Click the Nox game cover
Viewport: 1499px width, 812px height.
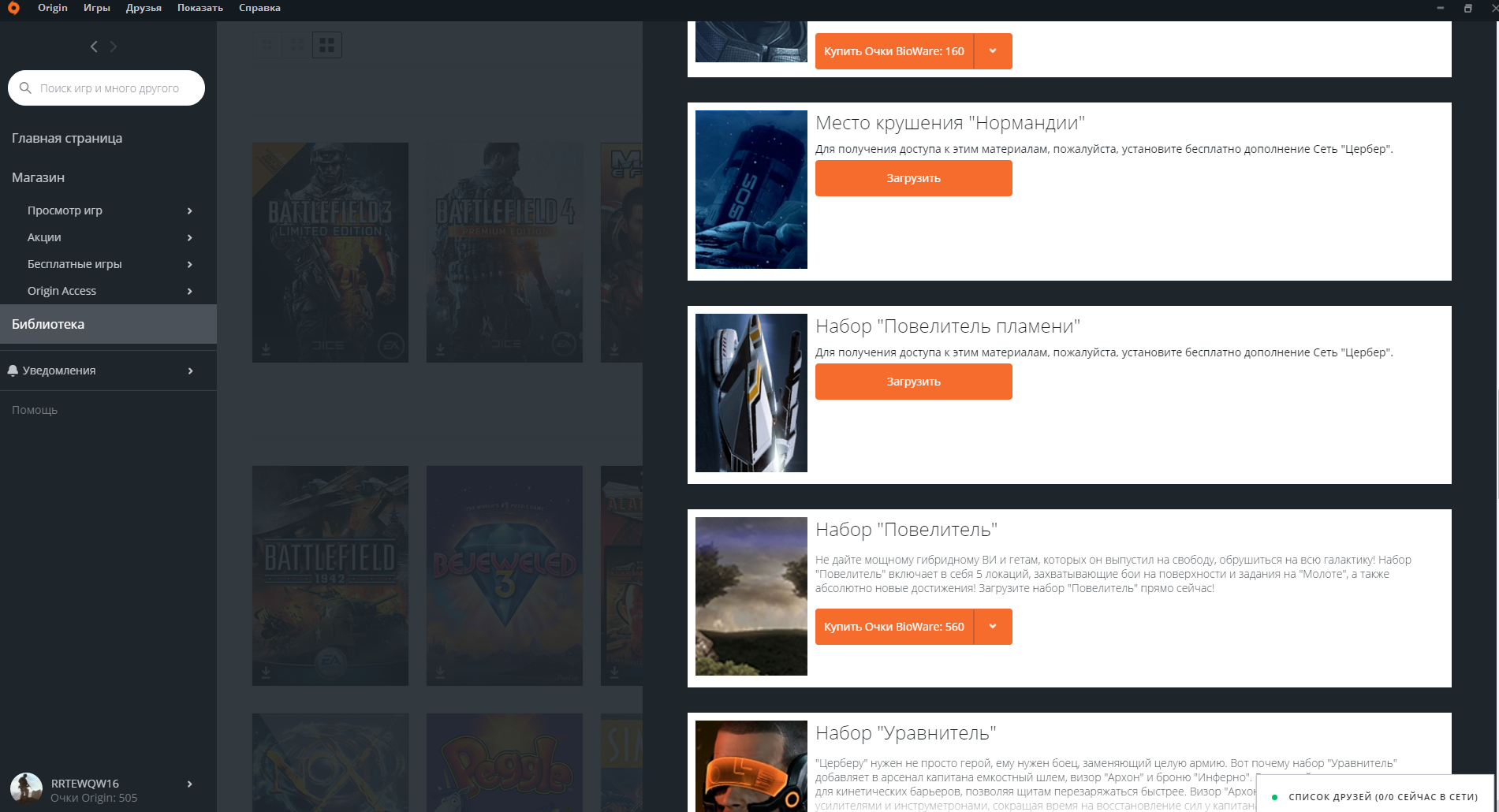point(330,762)
